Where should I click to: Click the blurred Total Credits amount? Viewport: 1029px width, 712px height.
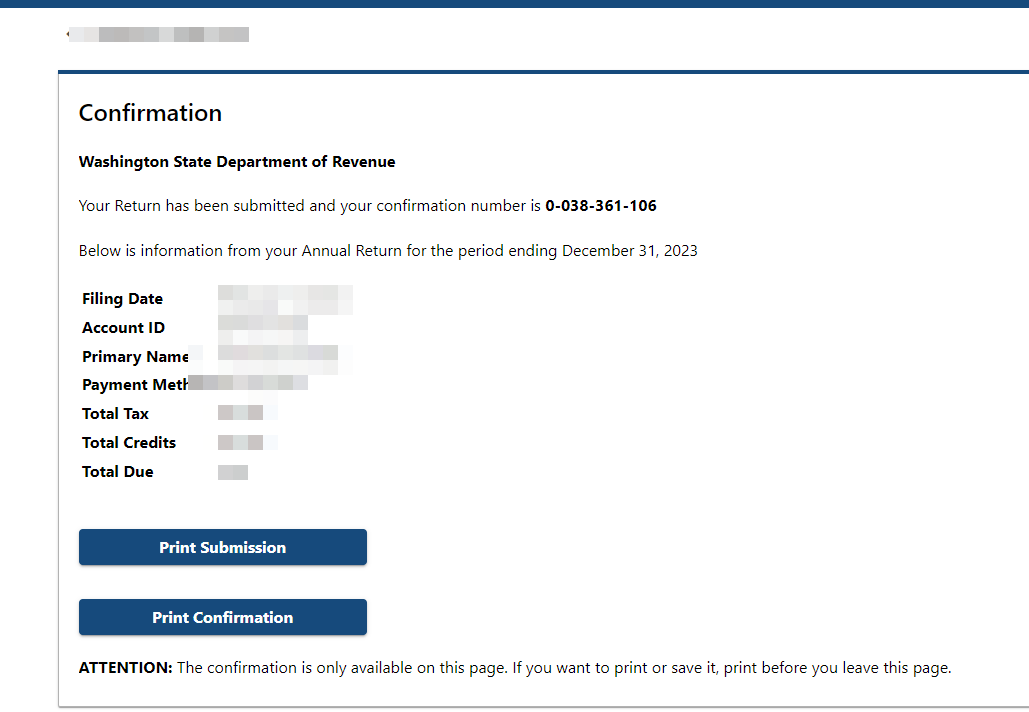pyautogui.click(x=247, y=442)
